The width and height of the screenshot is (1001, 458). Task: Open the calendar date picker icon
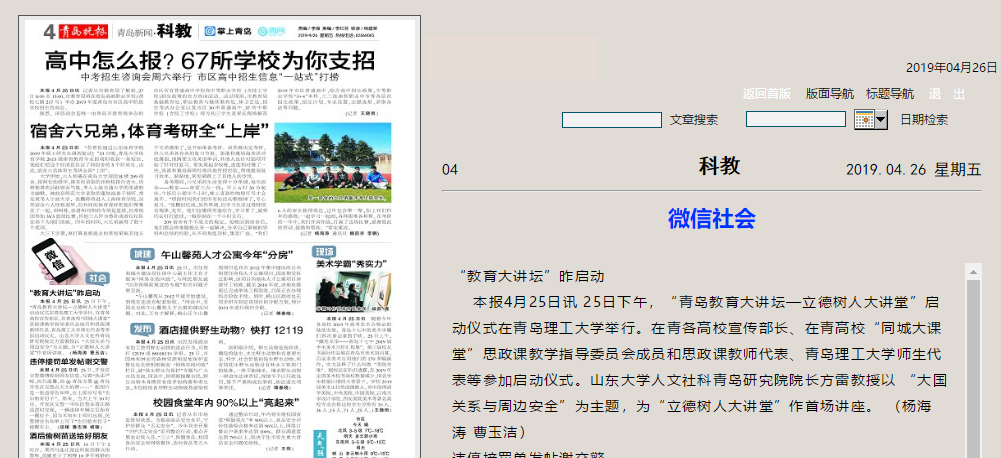click(864, 120)
